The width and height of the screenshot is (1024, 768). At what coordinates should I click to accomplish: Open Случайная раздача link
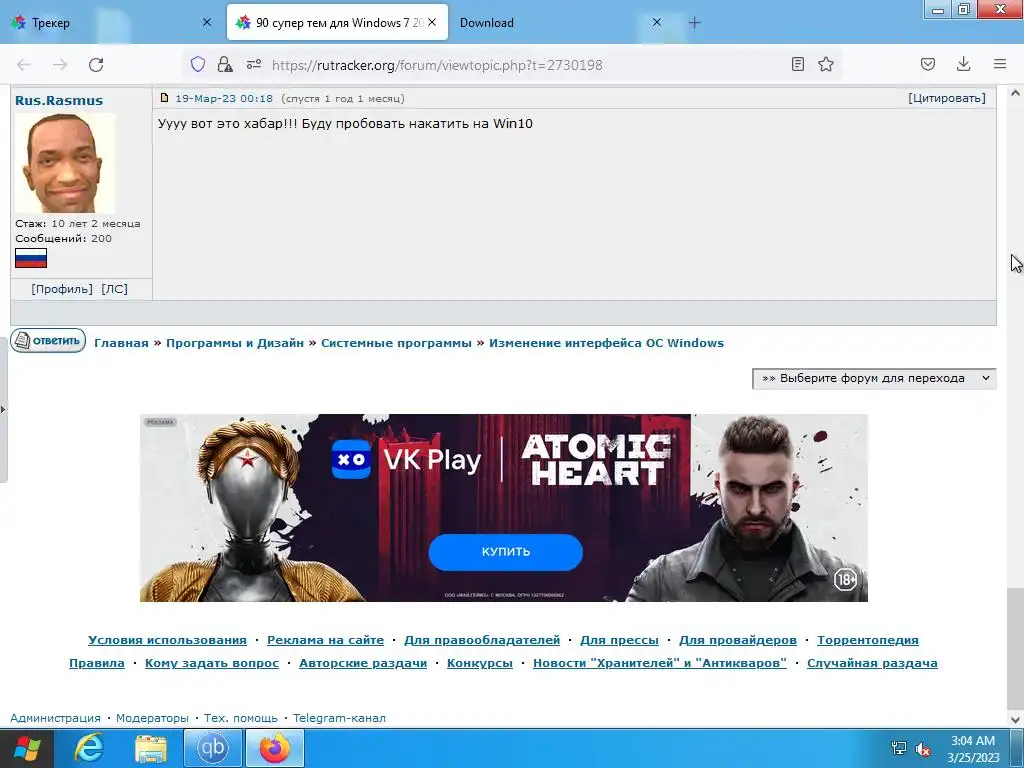point(872,663)
